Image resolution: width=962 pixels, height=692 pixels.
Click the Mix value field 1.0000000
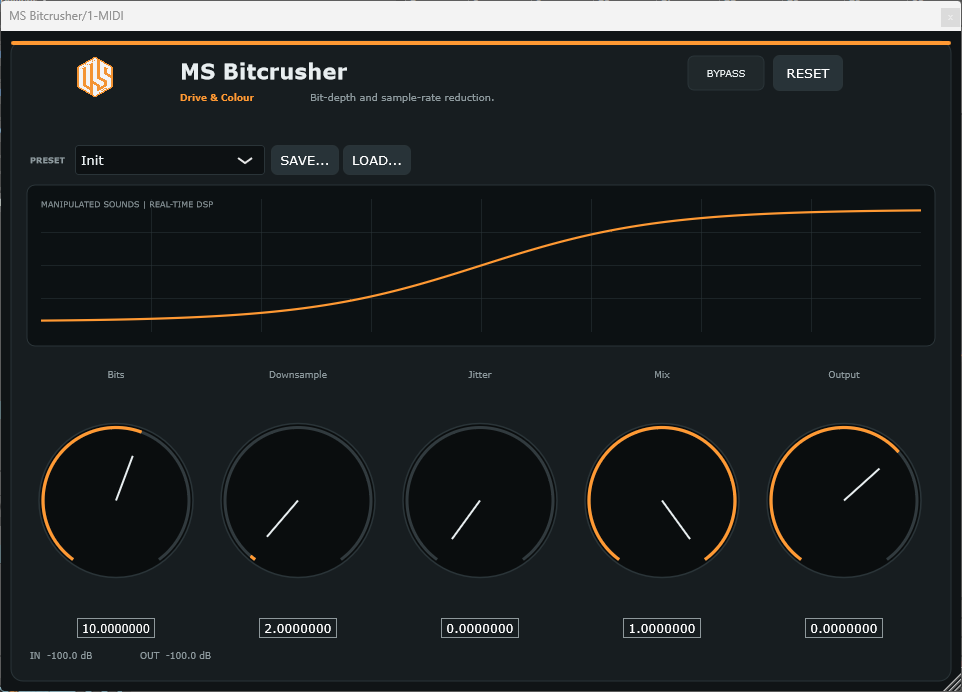click(662, 628)
